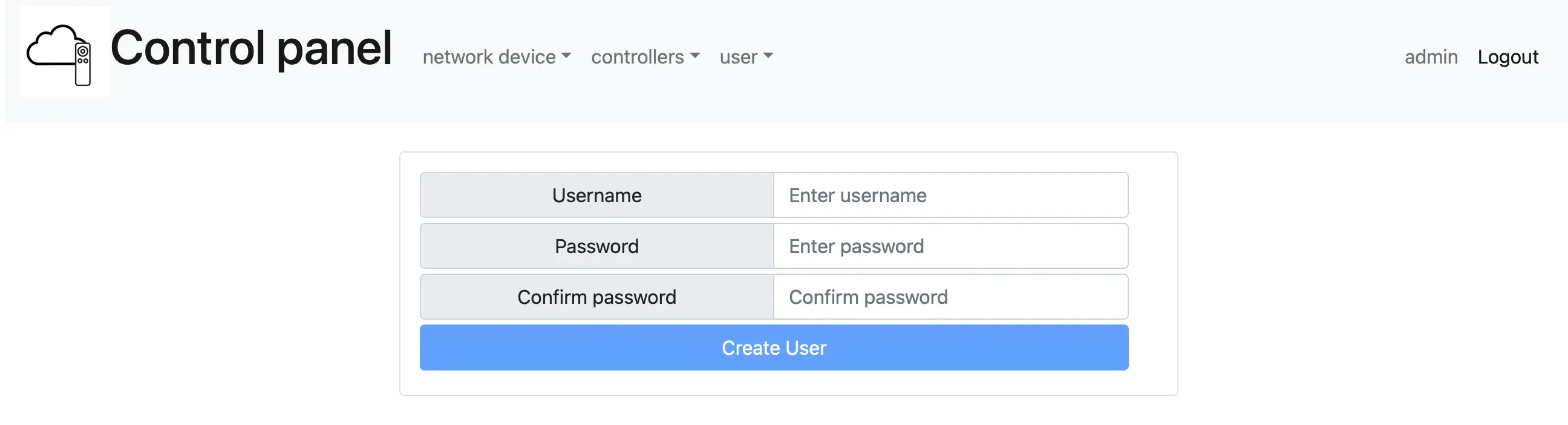
Task: Expand the caret next to network device
Action: 567,56
